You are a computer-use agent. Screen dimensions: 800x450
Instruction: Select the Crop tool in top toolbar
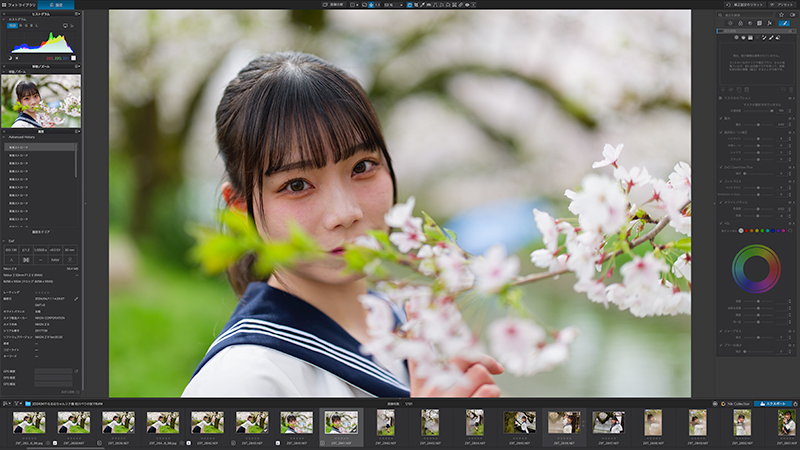click(x=416, y=5)
